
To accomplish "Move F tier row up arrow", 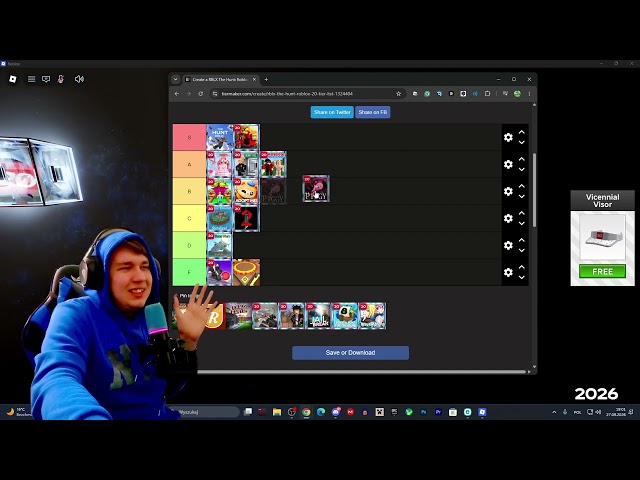I will coord(522,267).
